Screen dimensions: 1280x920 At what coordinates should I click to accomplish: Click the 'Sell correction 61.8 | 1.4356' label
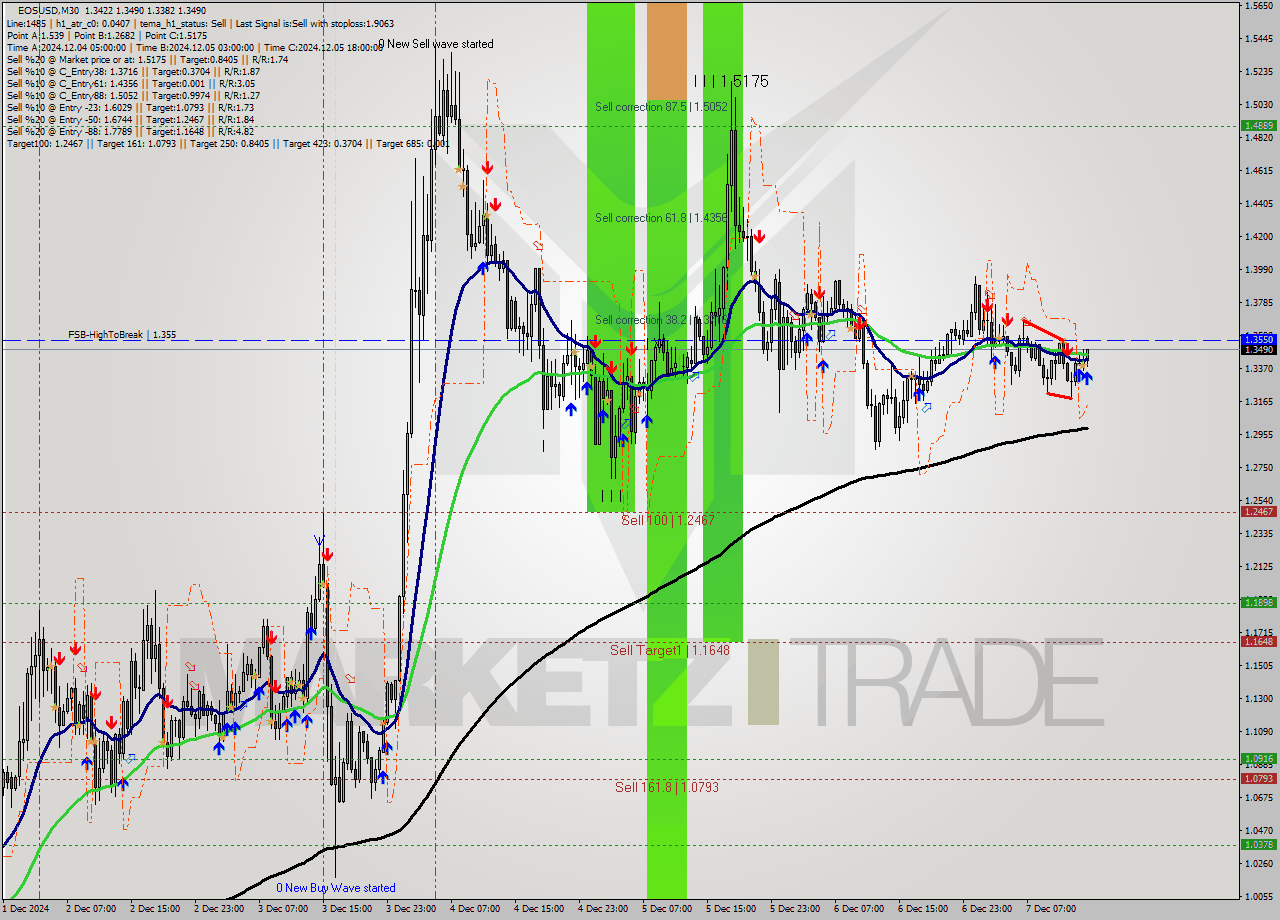pyautogui.click(x=661, y=218)
